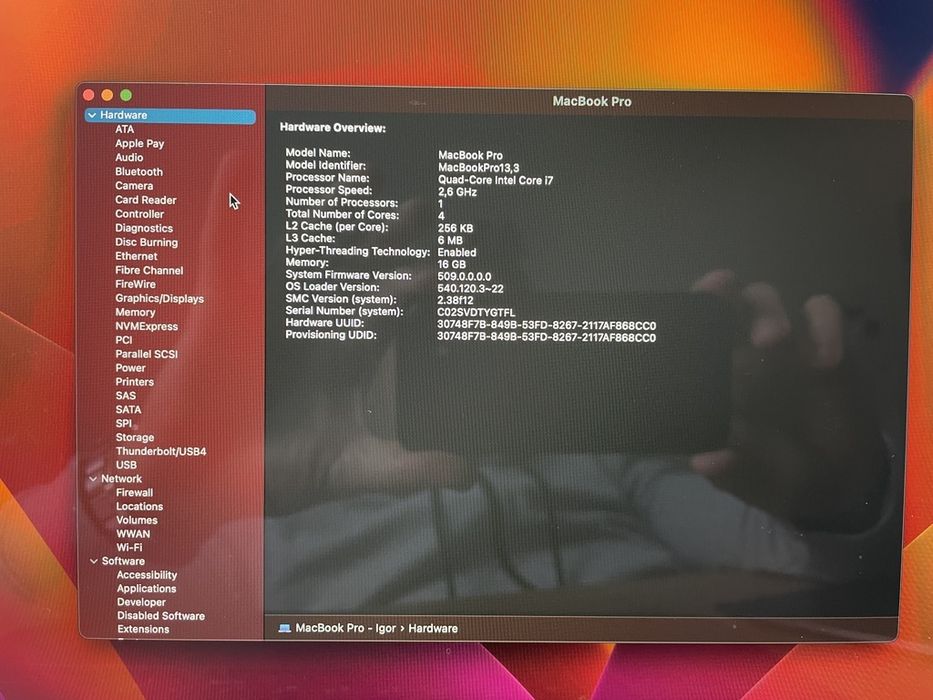
Task: Open USB device tree entry
Action: [126, 465]
